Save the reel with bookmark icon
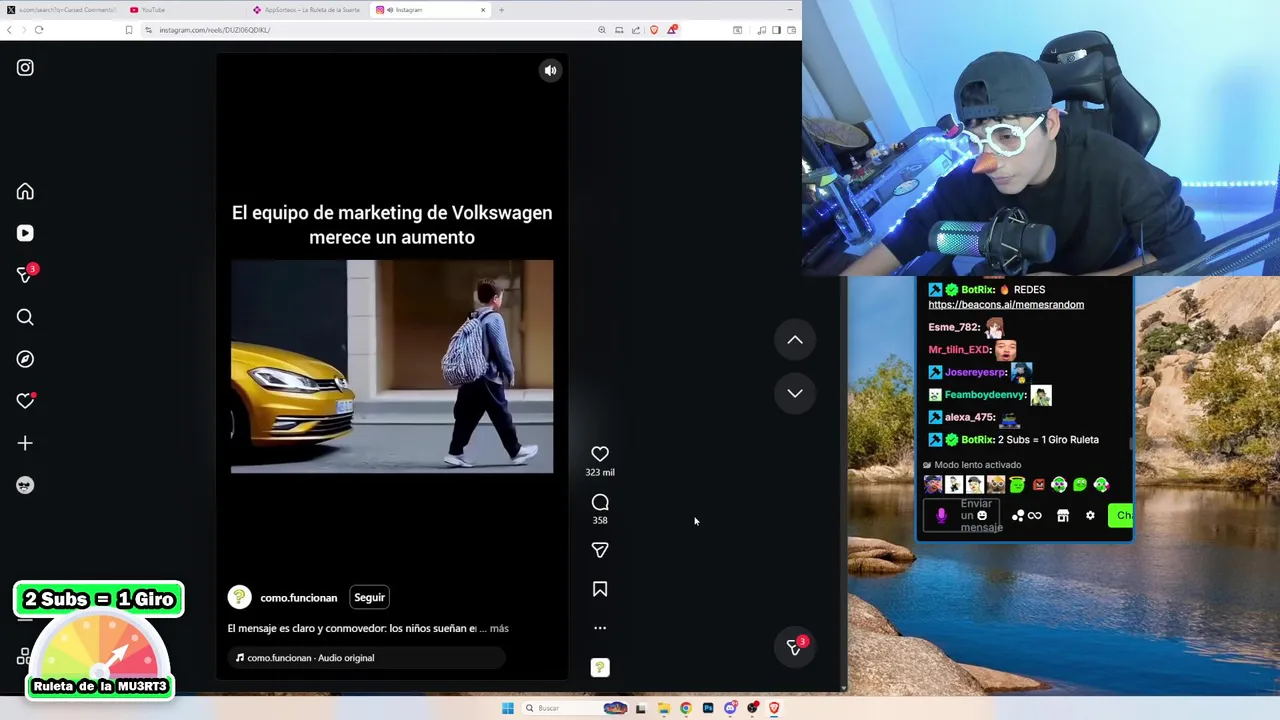1280x720 pixels. coord(600,589)
